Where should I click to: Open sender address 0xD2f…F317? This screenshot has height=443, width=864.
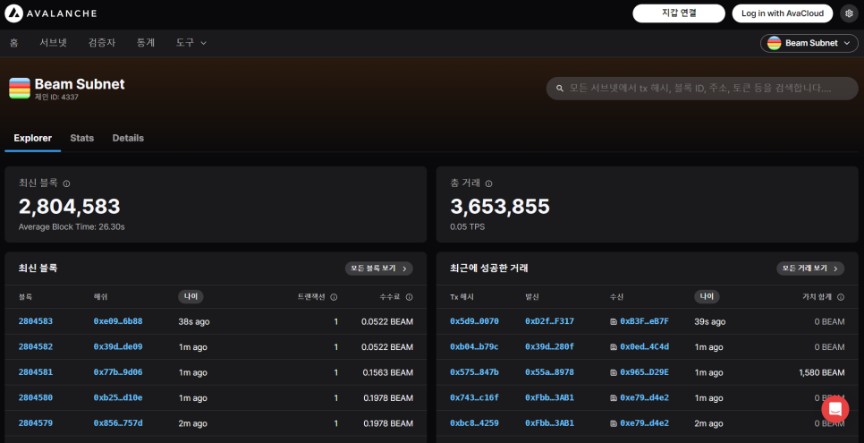(x=549, y=321)
